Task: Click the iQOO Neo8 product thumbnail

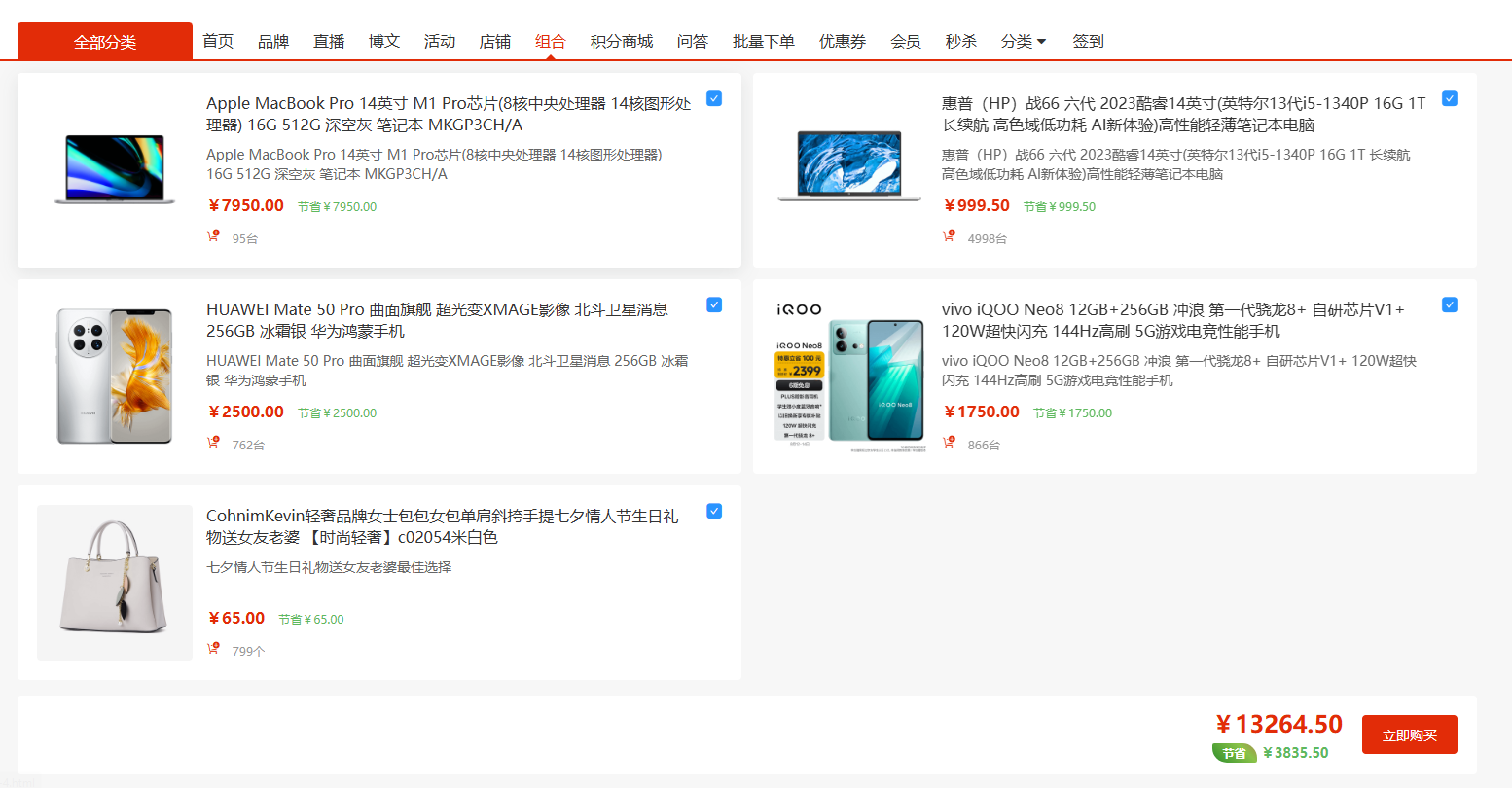Action: tap(848, 376)
